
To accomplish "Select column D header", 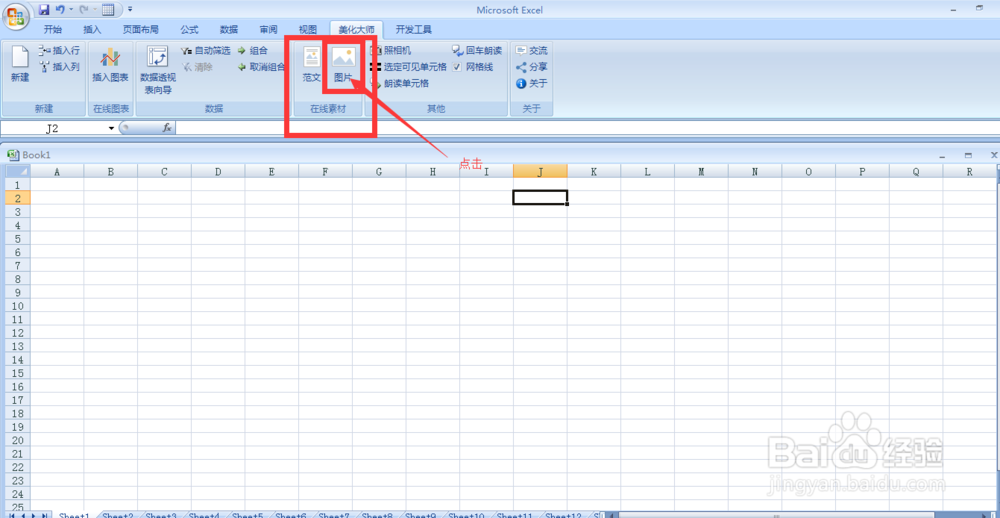I will coord(218,172).
